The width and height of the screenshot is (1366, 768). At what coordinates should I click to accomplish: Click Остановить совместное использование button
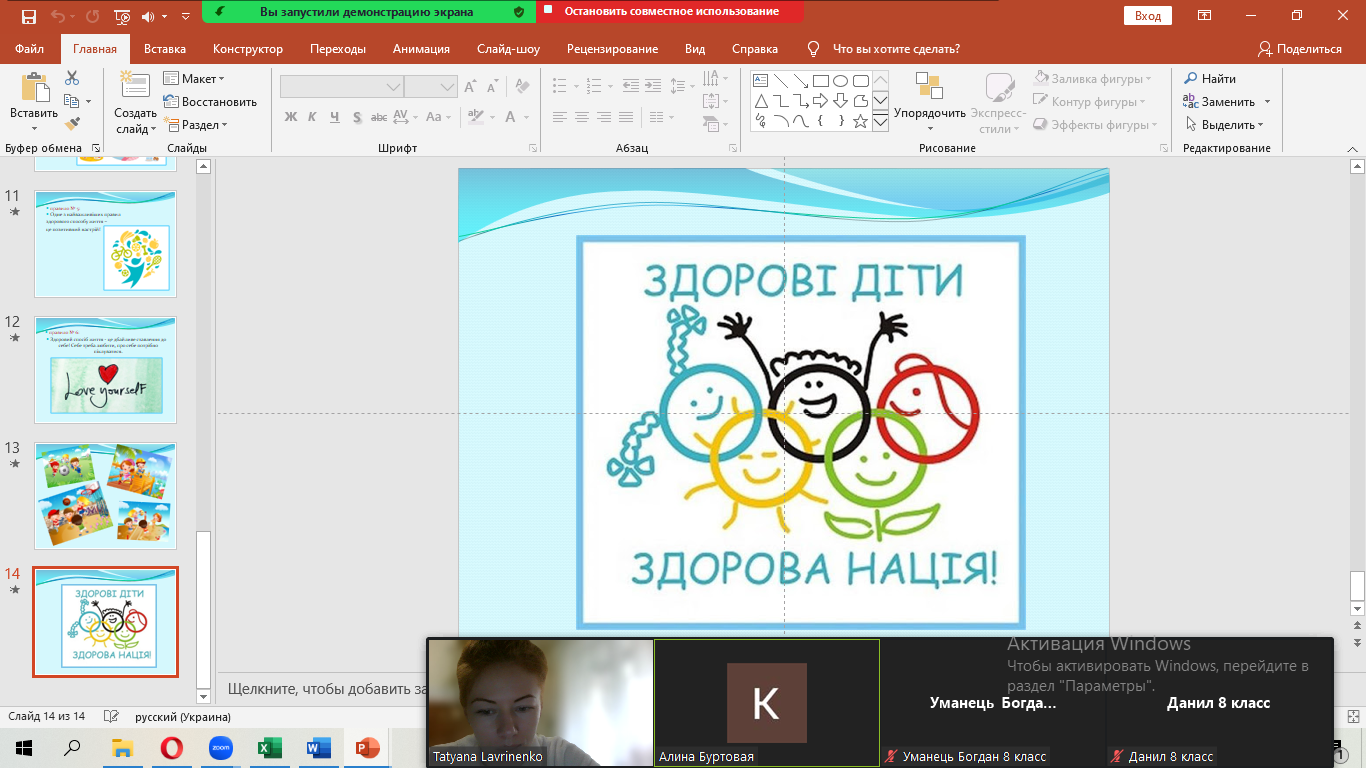(670, 12)
